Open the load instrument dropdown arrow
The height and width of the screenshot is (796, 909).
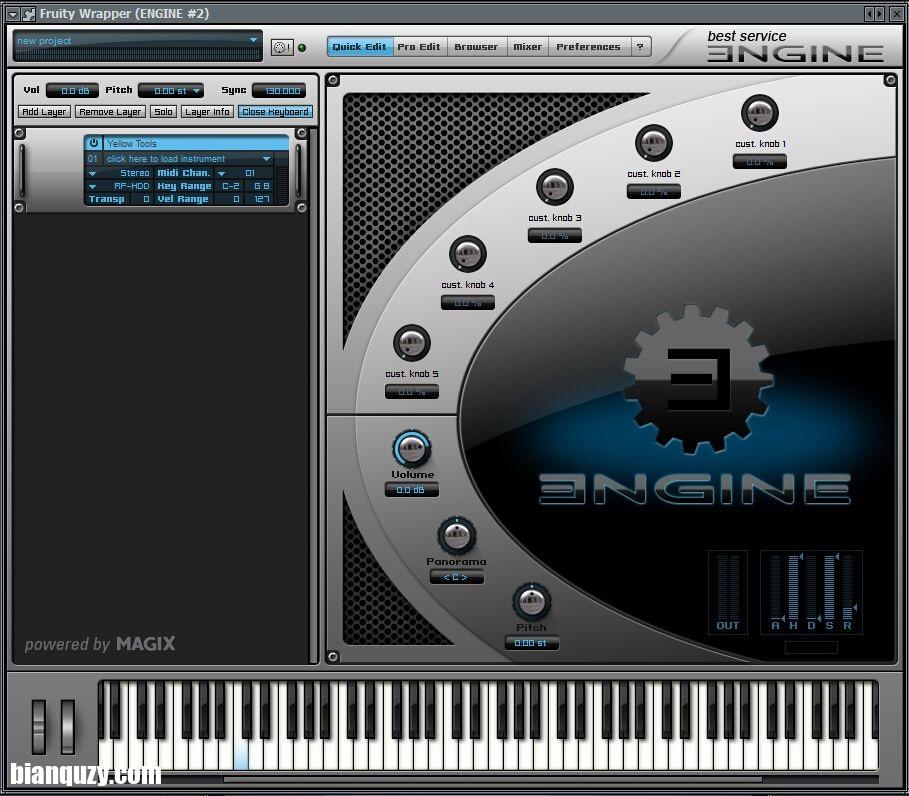[266, 158]
